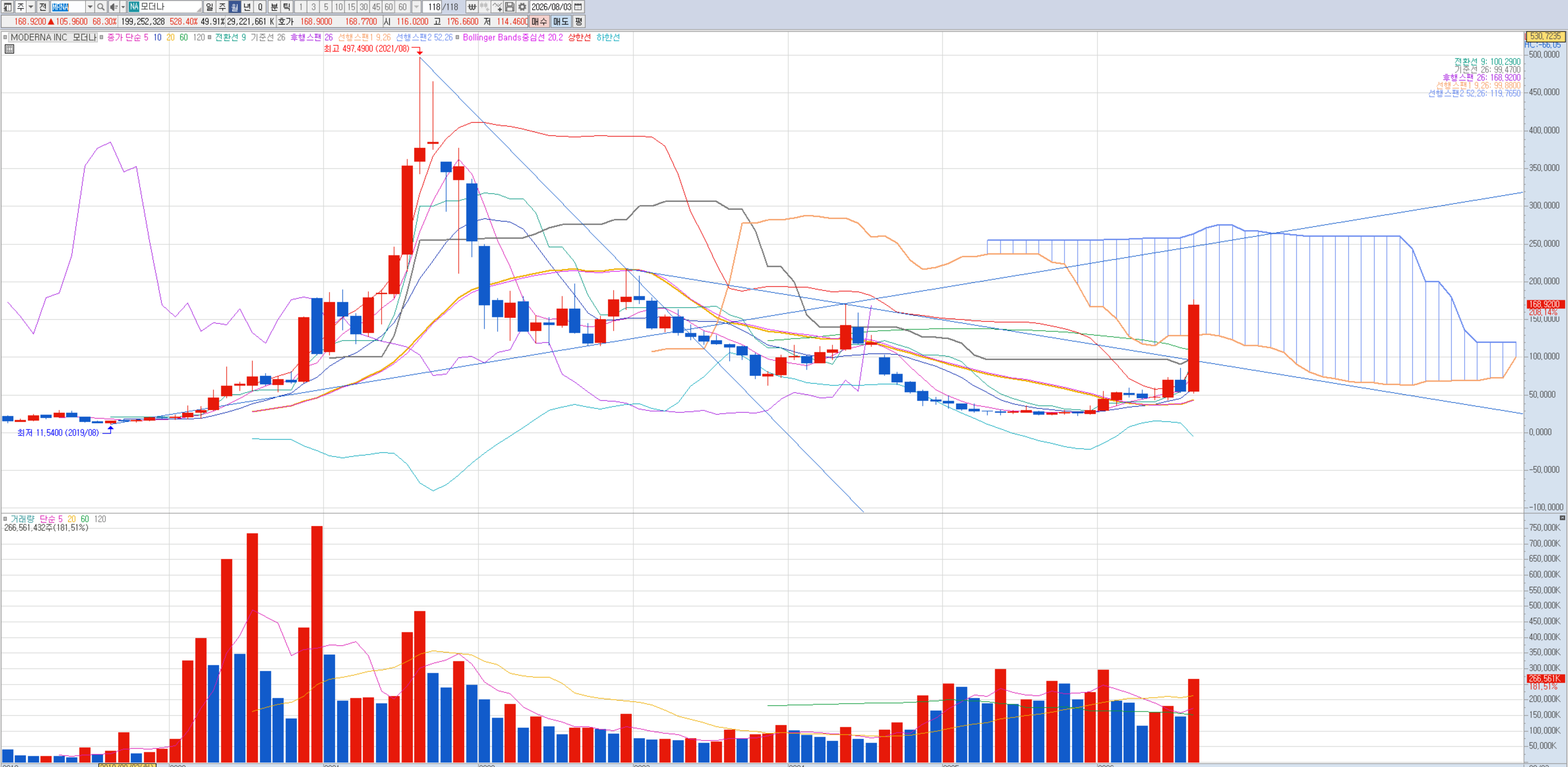Click the 266,561,432주(181.51%) volume readout
This screenshot has height=767, width=1568.
[x=46, y=527]
